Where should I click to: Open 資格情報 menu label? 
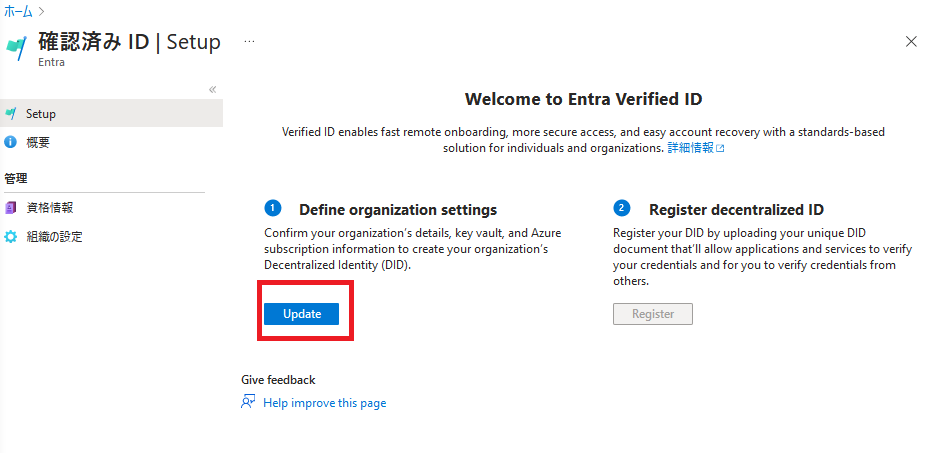50,208
